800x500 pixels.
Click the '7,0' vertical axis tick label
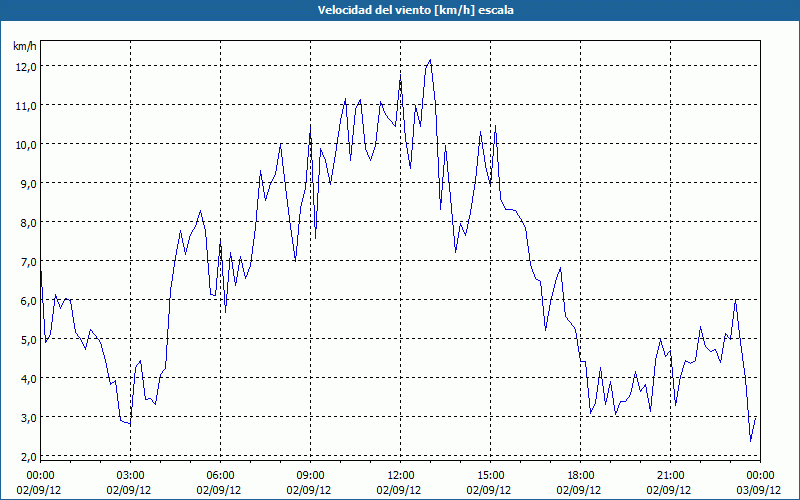click(x=29, y=262)
